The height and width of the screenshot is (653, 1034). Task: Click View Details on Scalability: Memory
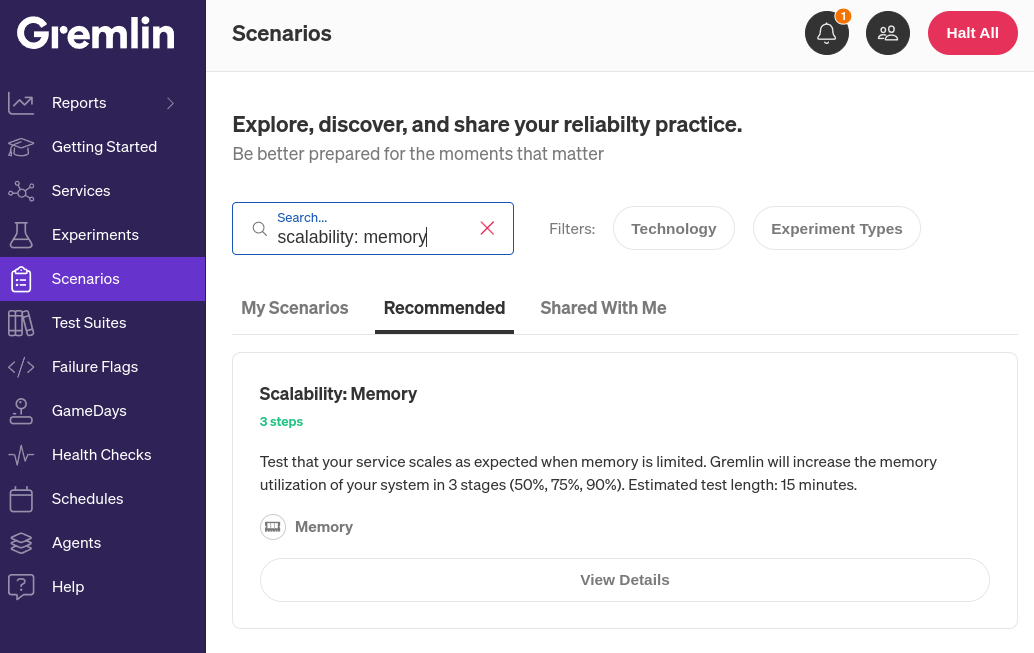pos(624,580)
